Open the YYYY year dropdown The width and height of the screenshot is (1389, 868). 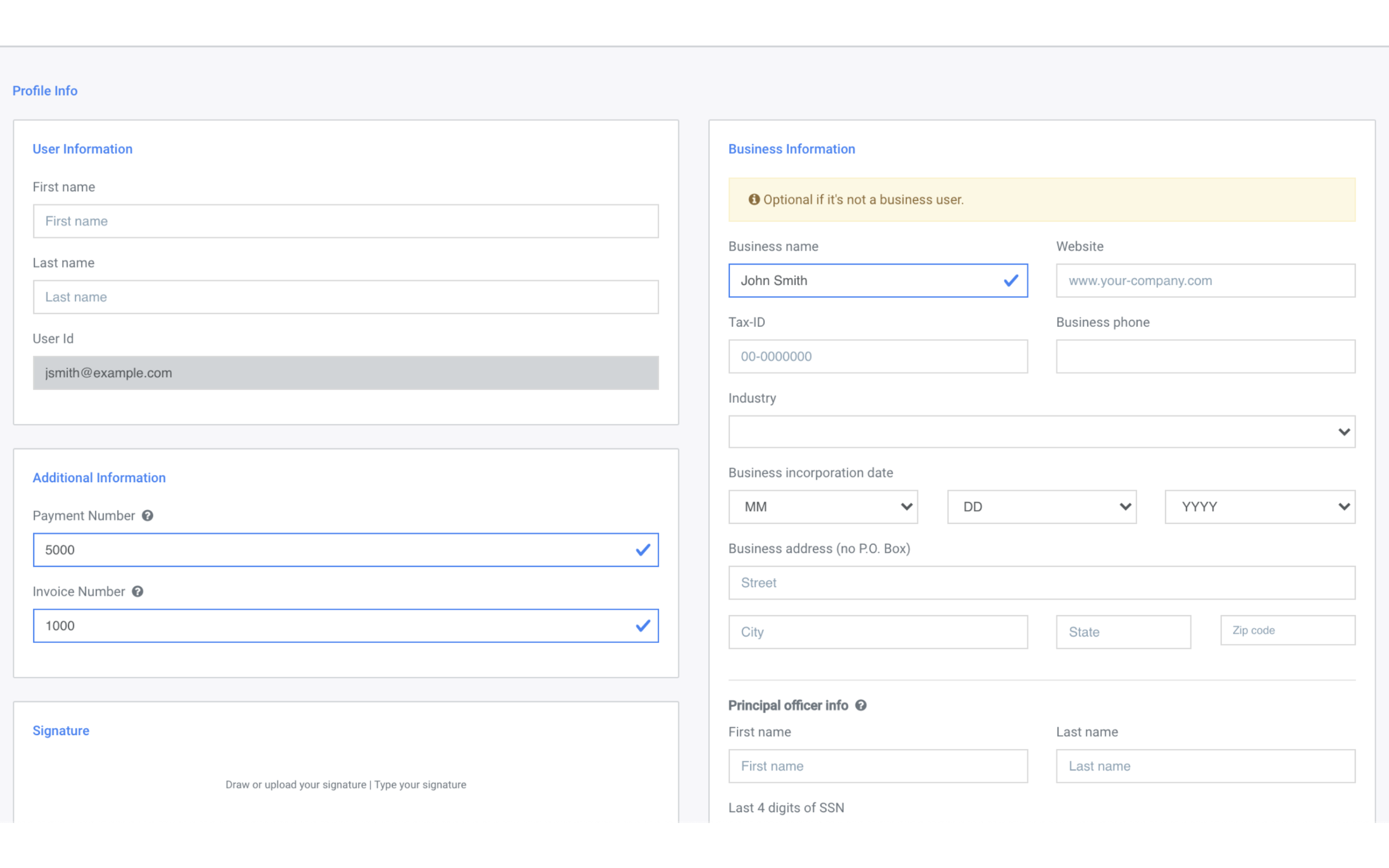coord(1259,507)
